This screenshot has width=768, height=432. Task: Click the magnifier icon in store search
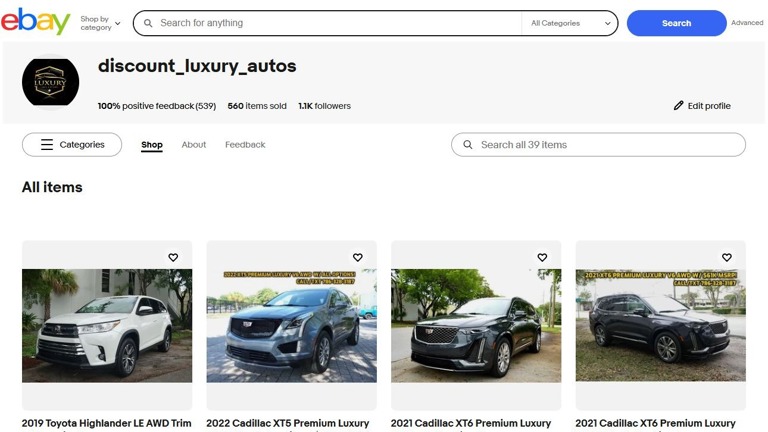click(x=468, y=145)
